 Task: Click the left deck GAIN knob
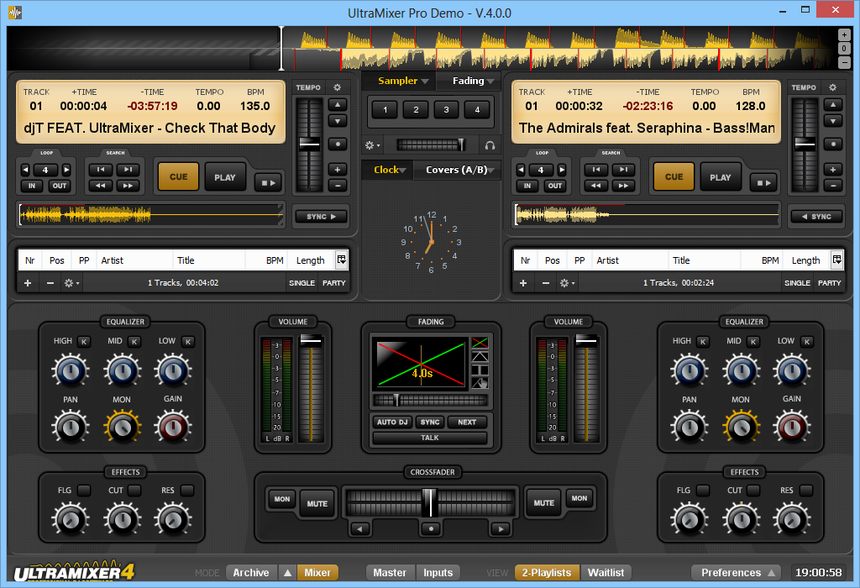[x=173, y=426]
